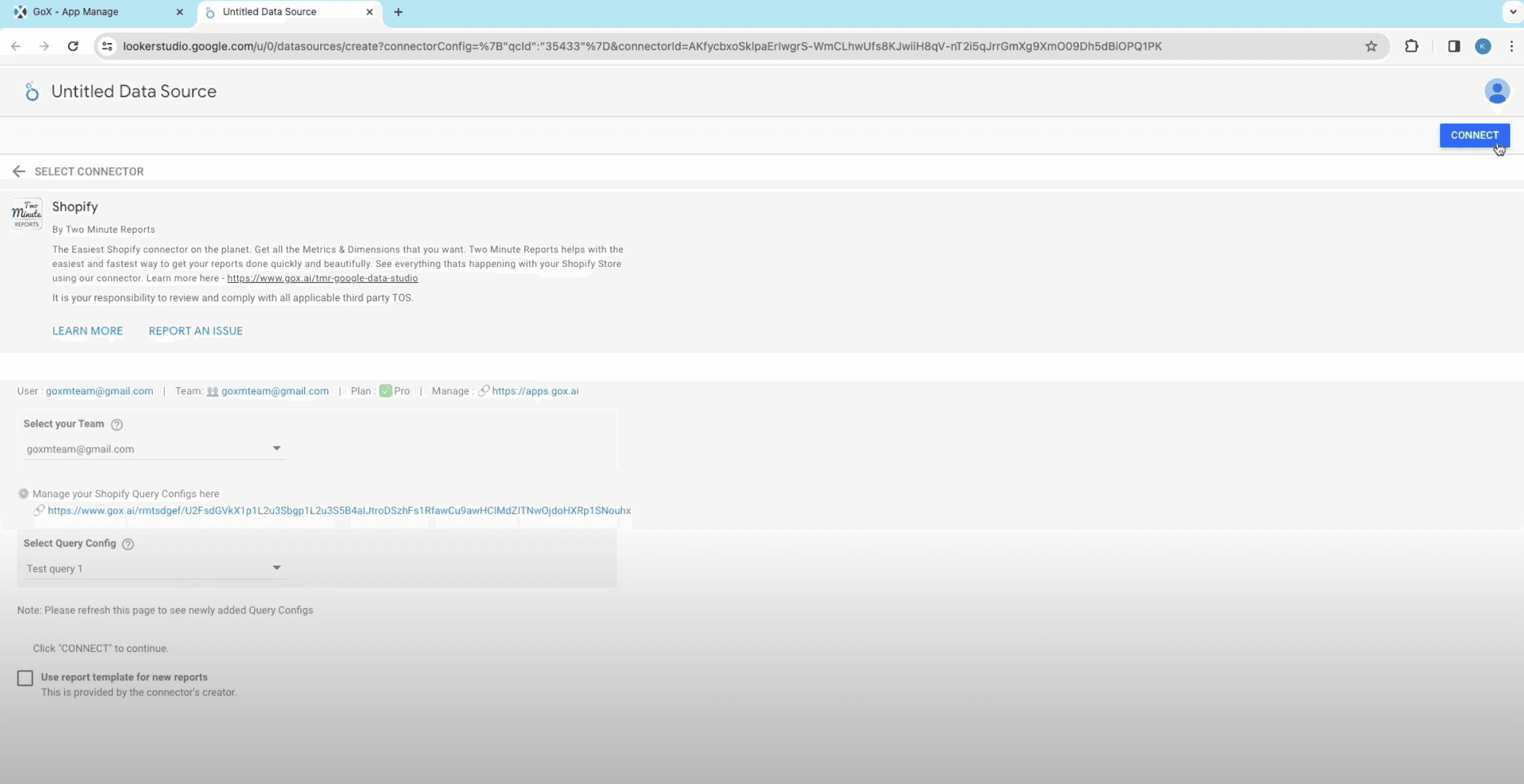Screen dimensions: 1524x784
Task: Reload the page
Action: (x=73, y=46)
